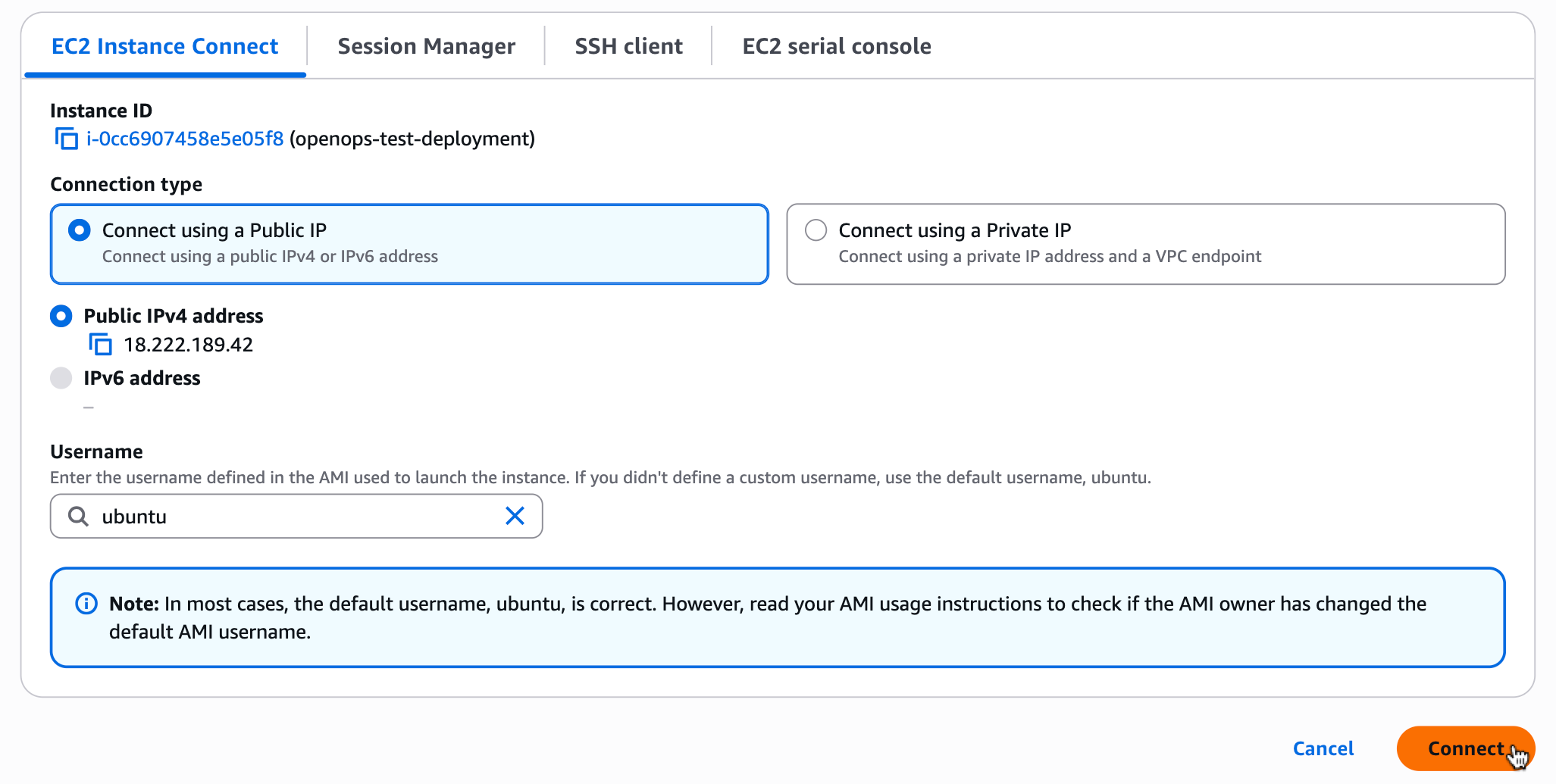Copy the instance ID to clipboard
1556x784 pixels.
tap(66, 139)
